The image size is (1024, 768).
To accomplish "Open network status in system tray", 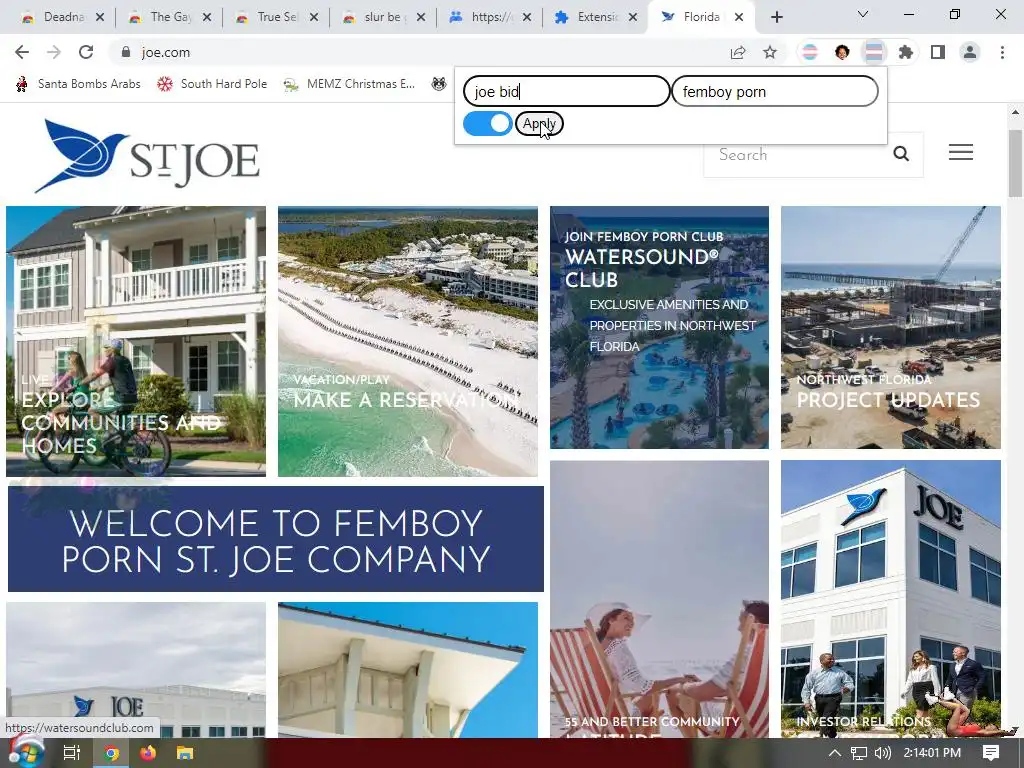I will pyautogui.click(x=859, y=753).
